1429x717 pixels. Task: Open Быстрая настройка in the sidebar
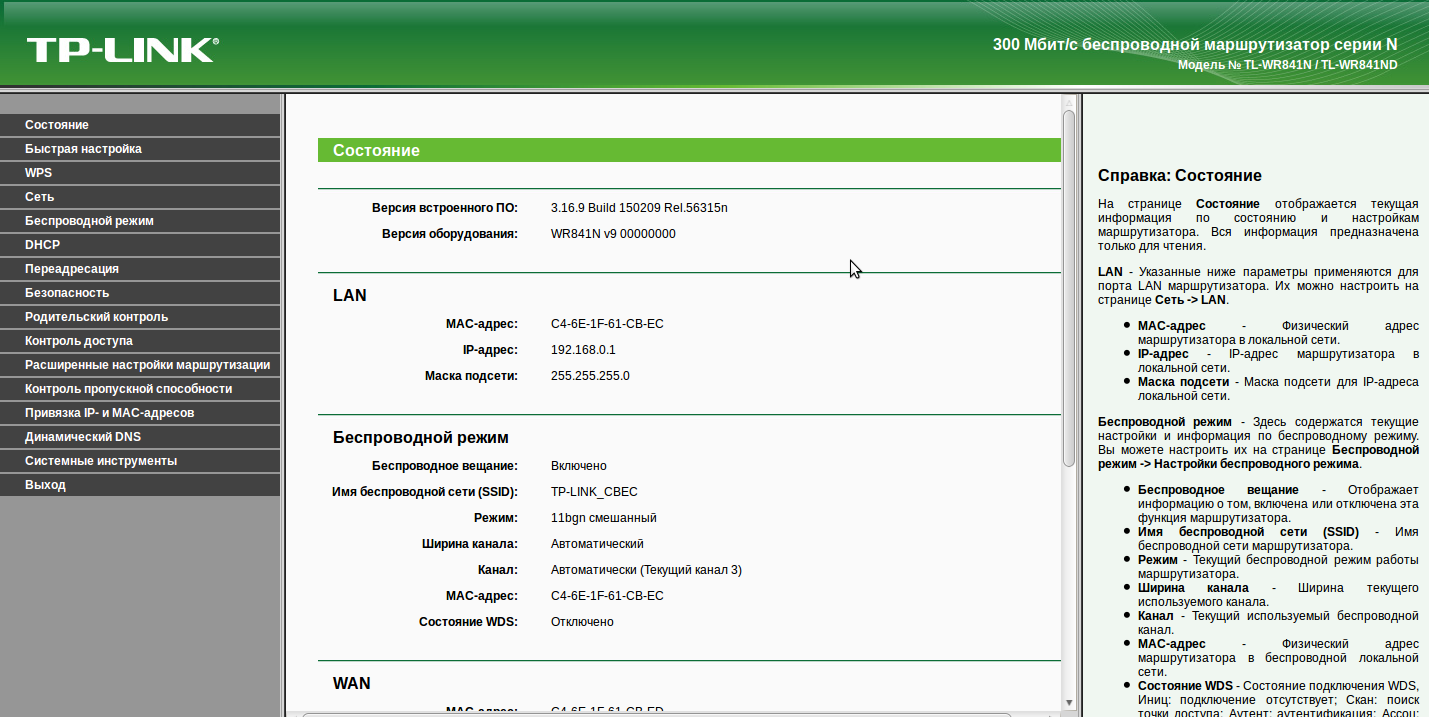pyautogui.click(x=140, y=149)
